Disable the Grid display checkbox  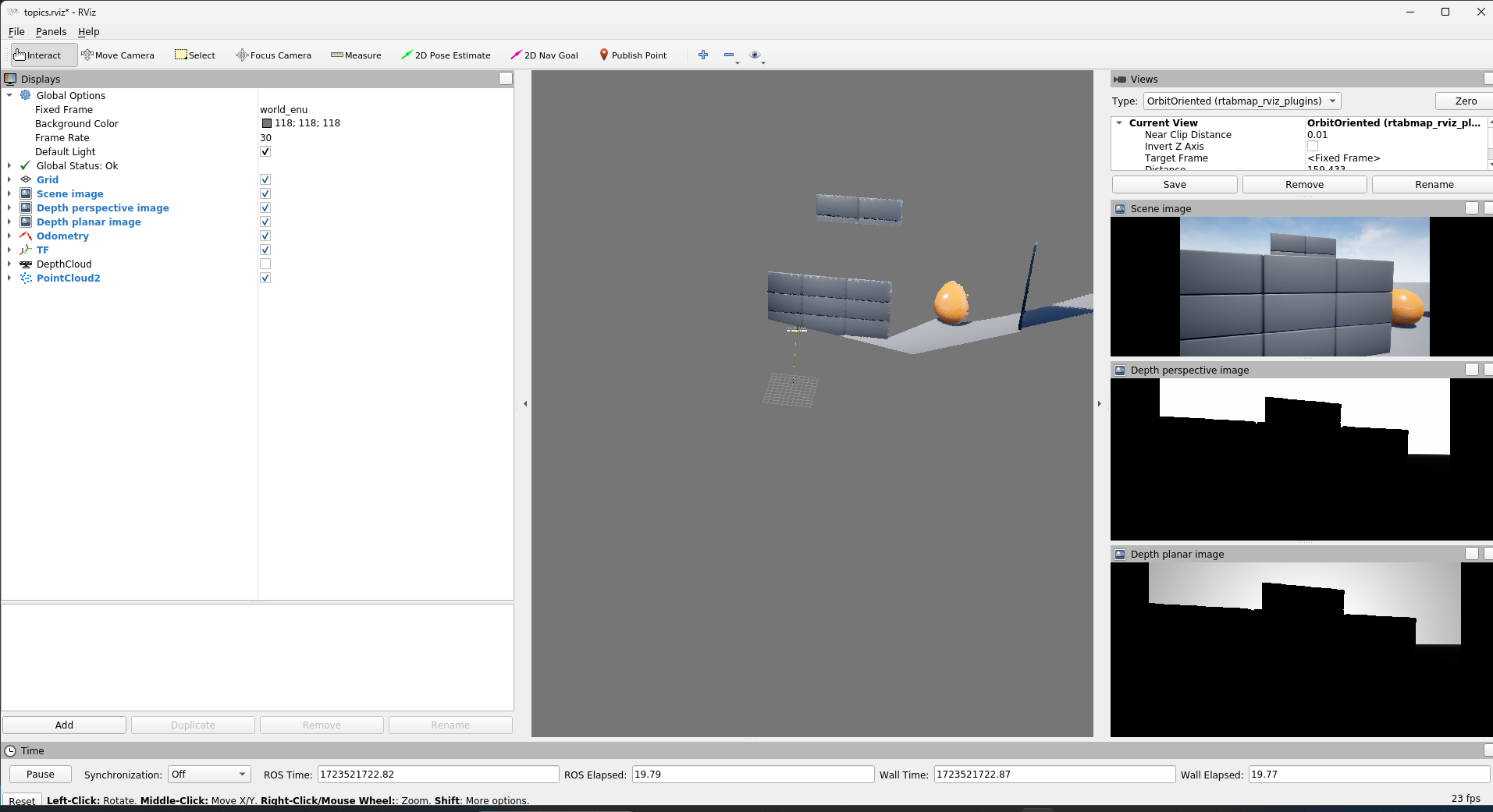(x=265, y=180)
